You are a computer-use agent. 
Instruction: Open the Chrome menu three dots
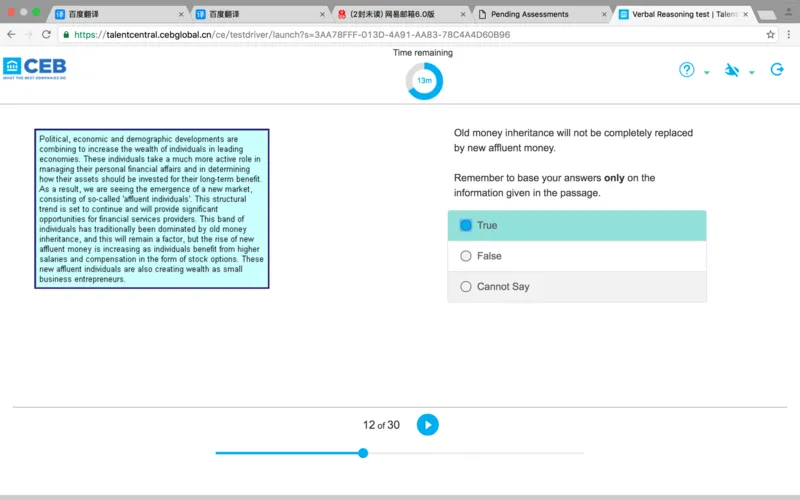(790, 34)
